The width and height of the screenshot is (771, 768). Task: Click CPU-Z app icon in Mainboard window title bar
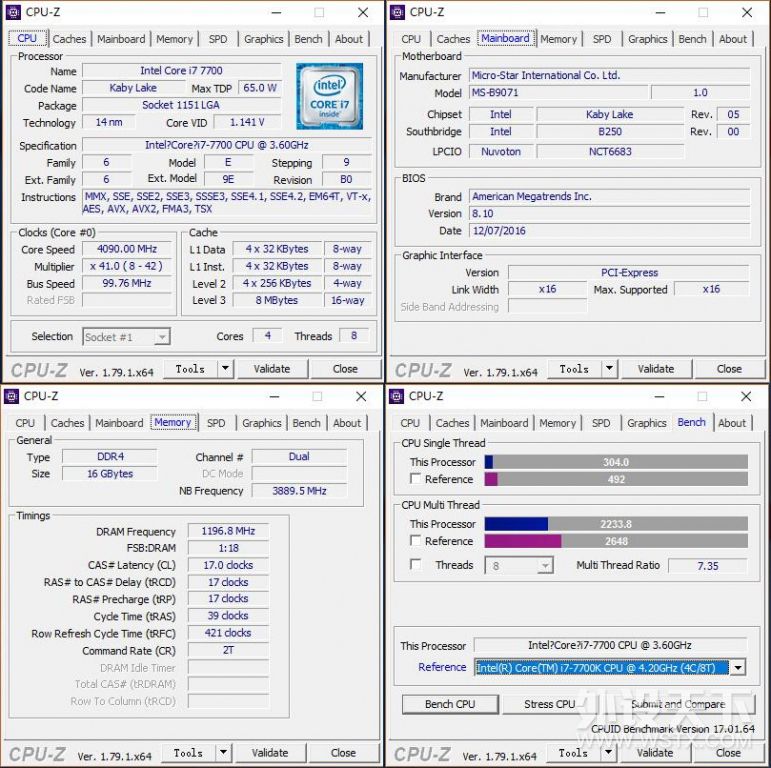tap(397, 12)
